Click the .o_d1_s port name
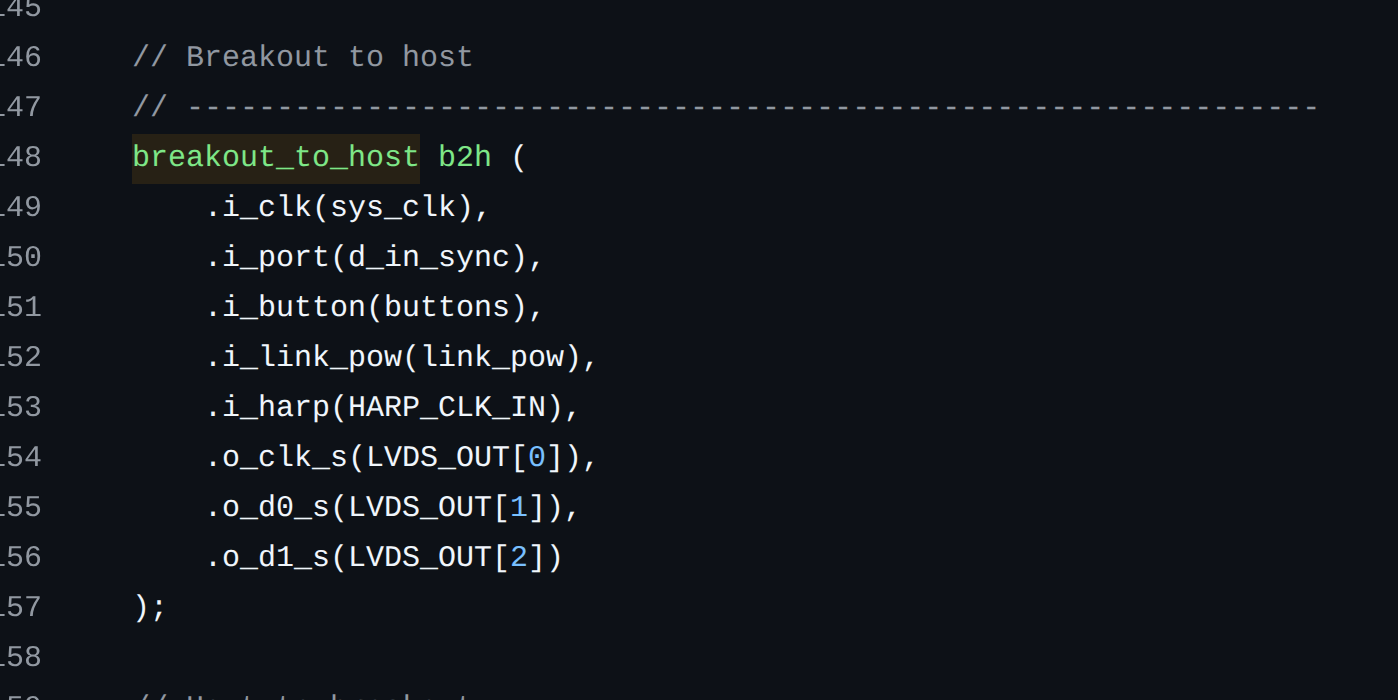1398x700 pixels. click(x=268, y=558)
